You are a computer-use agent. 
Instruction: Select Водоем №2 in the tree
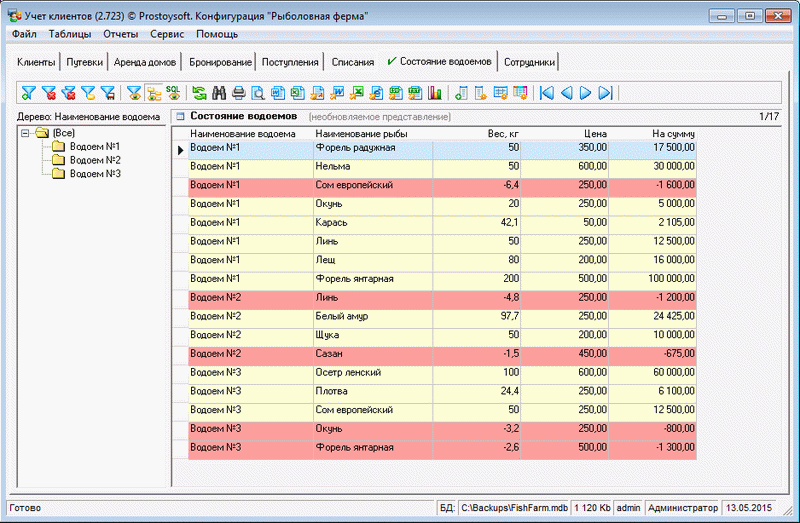coord(95,160)
